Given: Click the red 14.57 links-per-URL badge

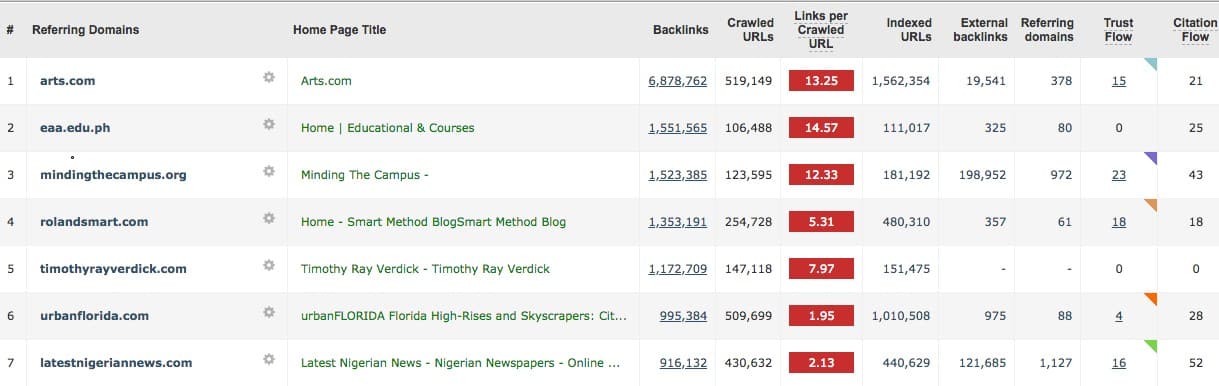Looking at the screenshot, I should (820, 128).
